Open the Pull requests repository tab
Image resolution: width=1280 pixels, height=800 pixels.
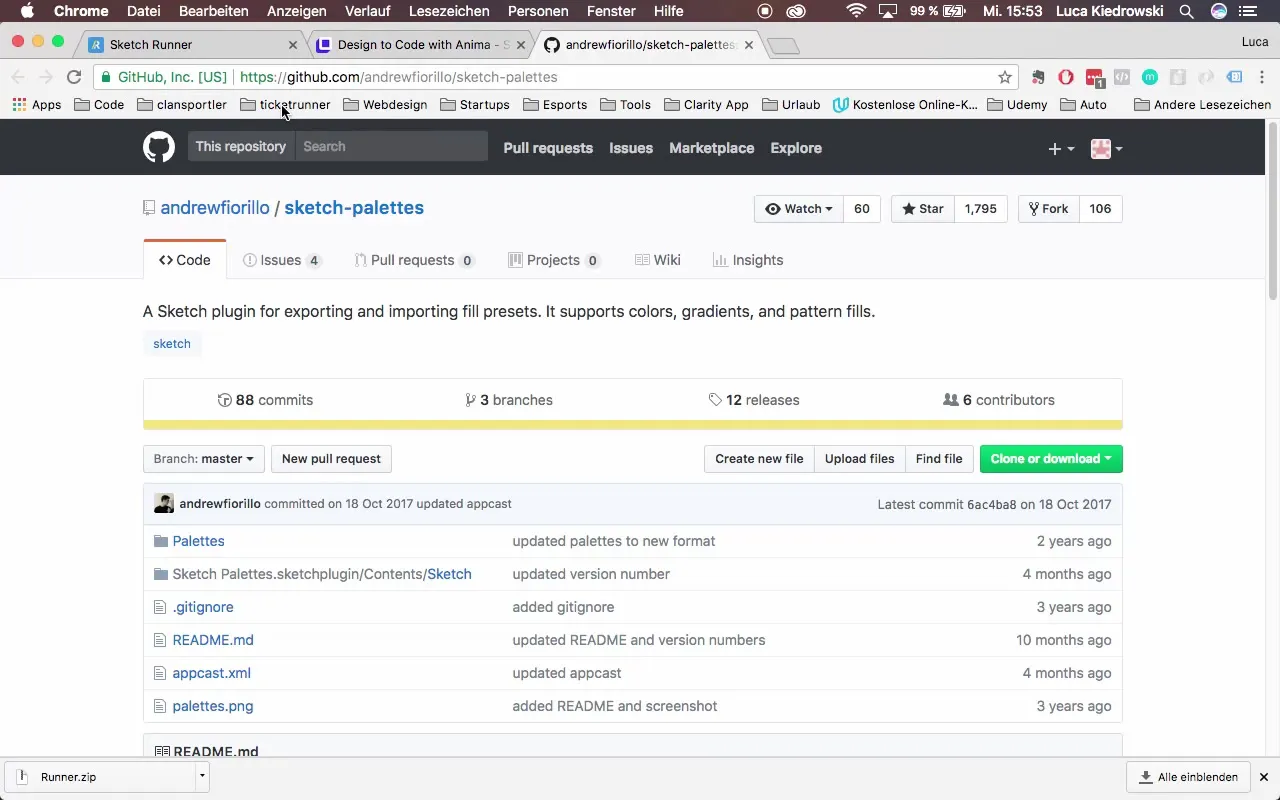pos(413,260)
